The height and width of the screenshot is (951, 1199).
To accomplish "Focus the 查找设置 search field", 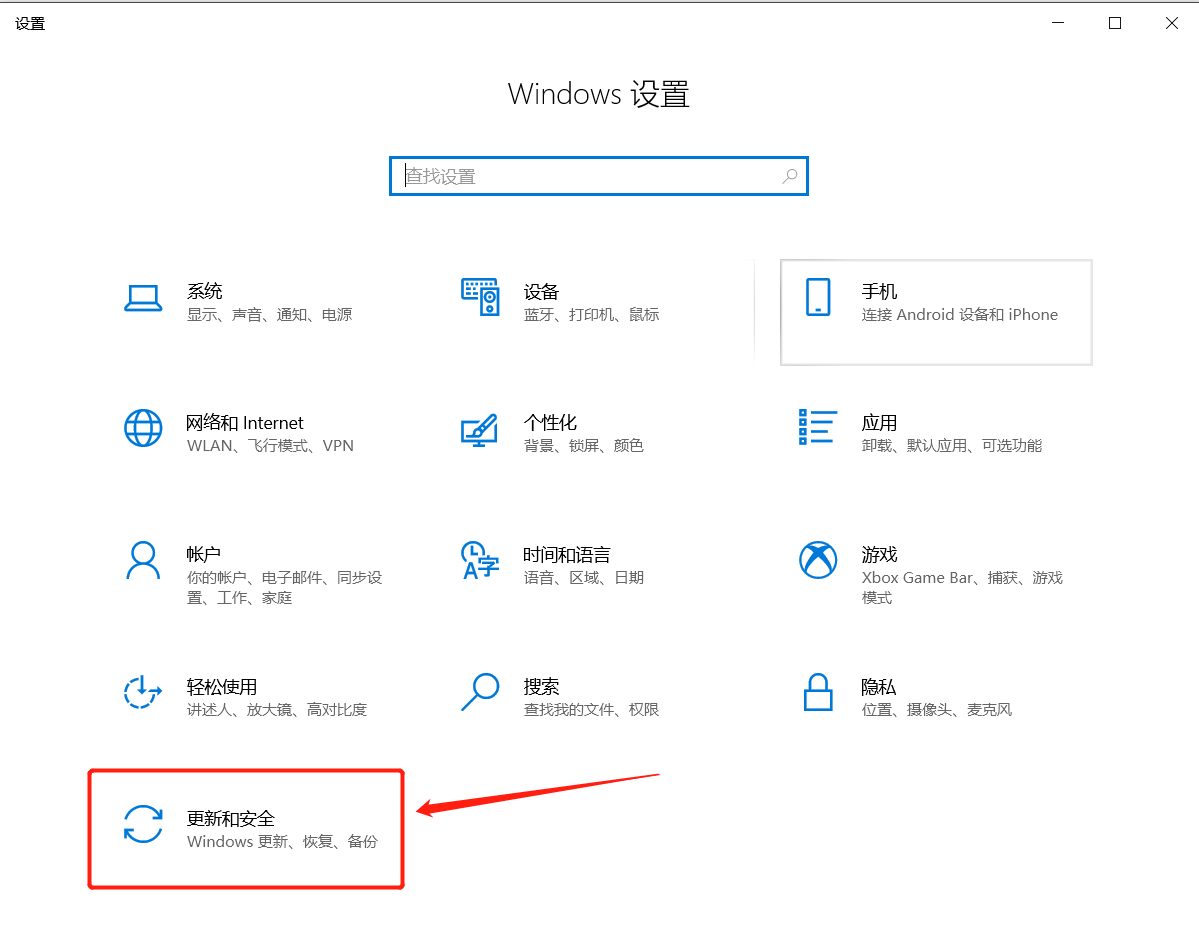I will (x=599, y=177).
